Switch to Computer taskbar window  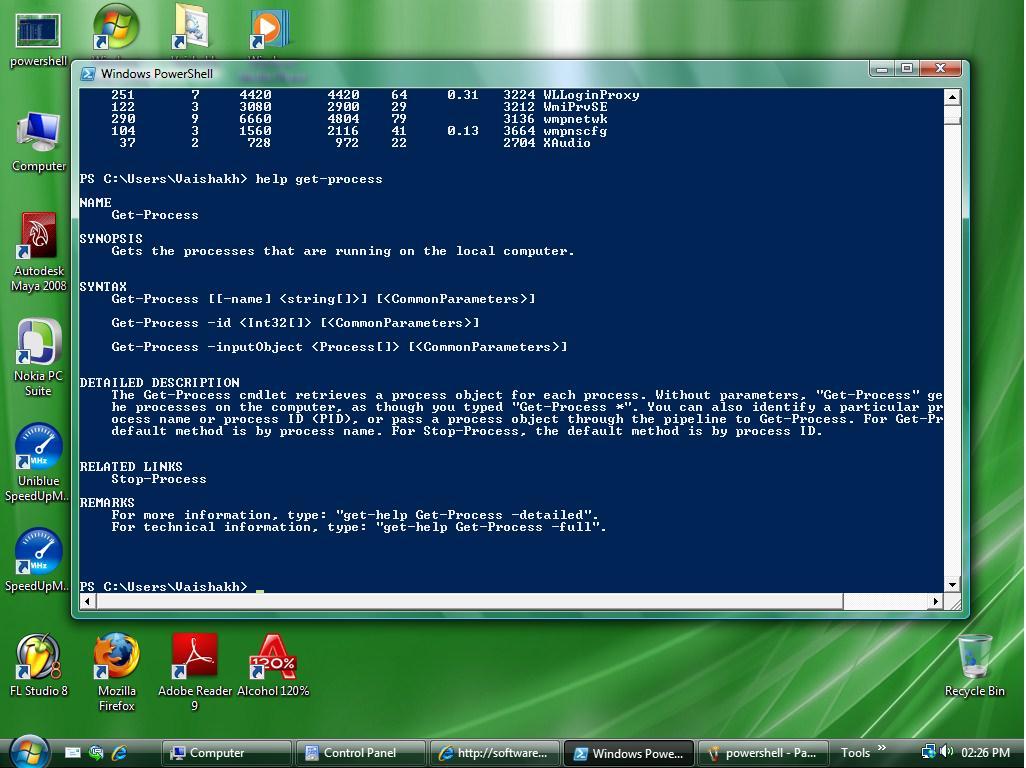point(226,753)
